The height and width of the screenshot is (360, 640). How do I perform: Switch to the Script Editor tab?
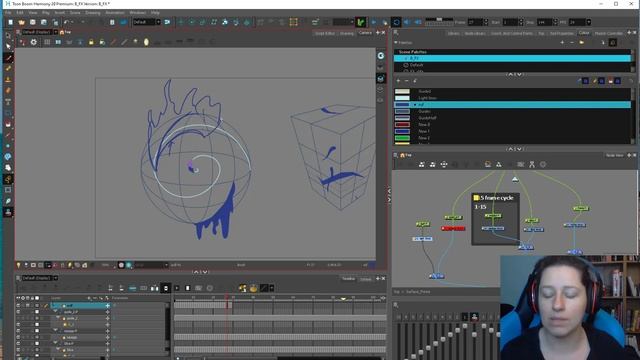[x=325, y=33]
